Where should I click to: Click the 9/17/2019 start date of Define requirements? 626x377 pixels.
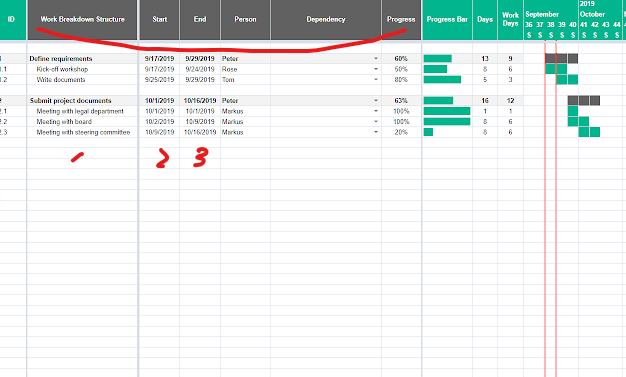(159, 59)
